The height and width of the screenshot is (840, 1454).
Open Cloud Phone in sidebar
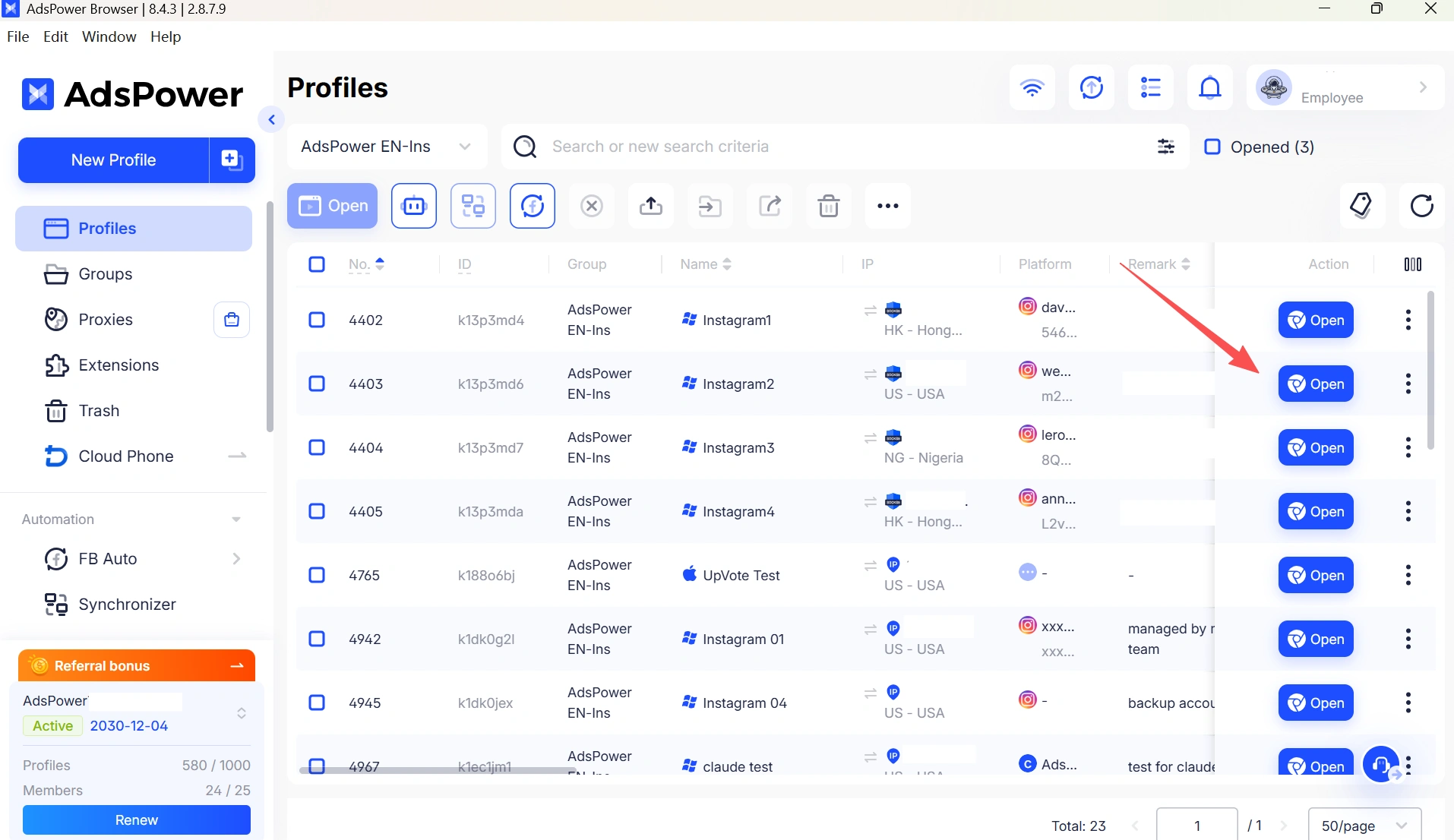[134, 456]
